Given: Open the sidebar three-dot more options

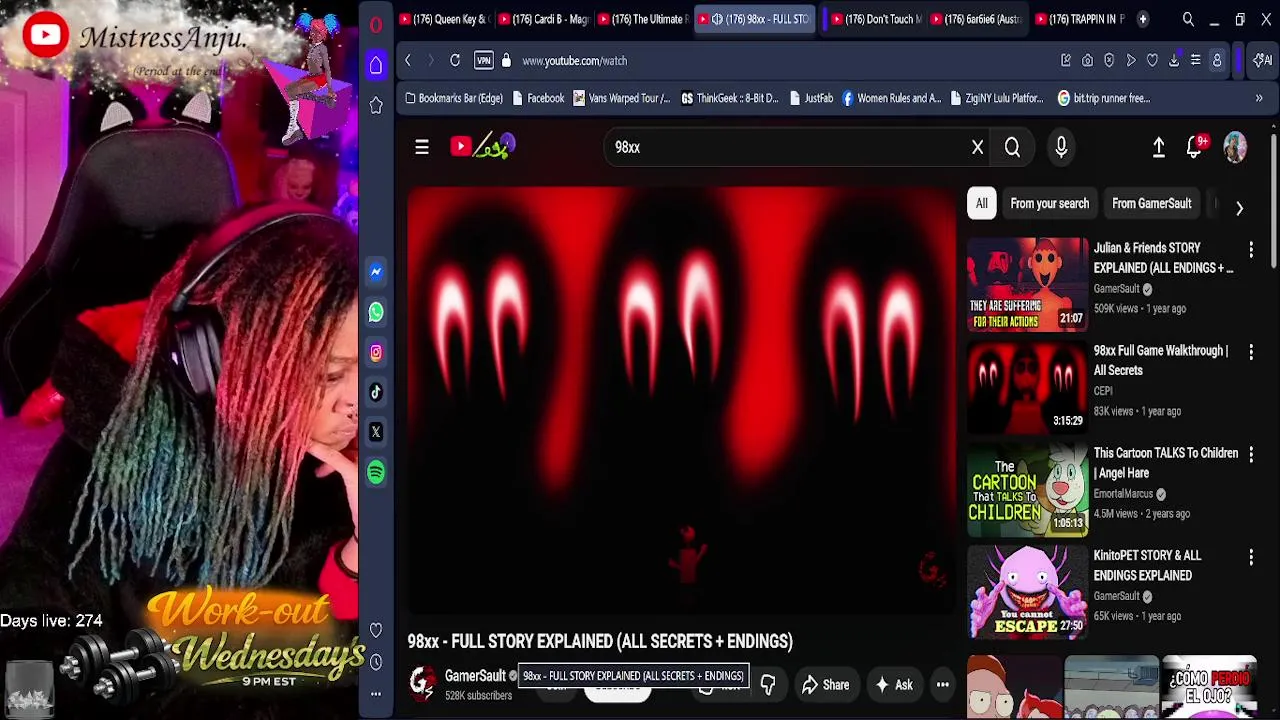Looking at the screenshot, I should [376, 693].
